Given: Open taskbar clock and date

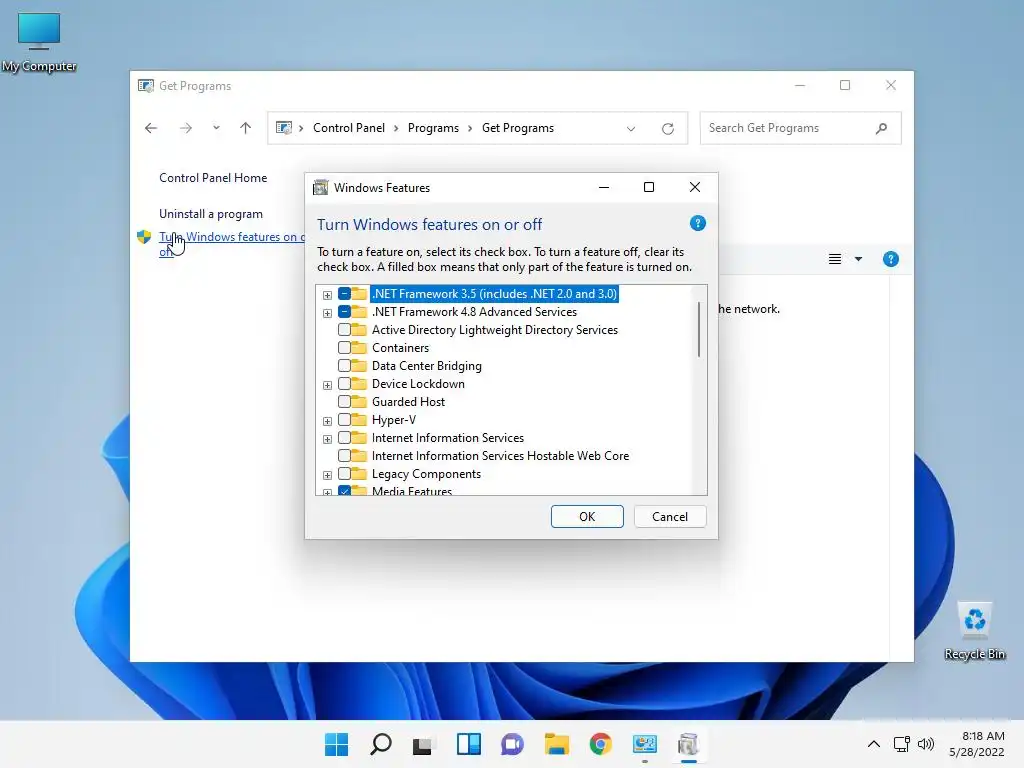Looking at the screenshot, I should coord(976,744).
